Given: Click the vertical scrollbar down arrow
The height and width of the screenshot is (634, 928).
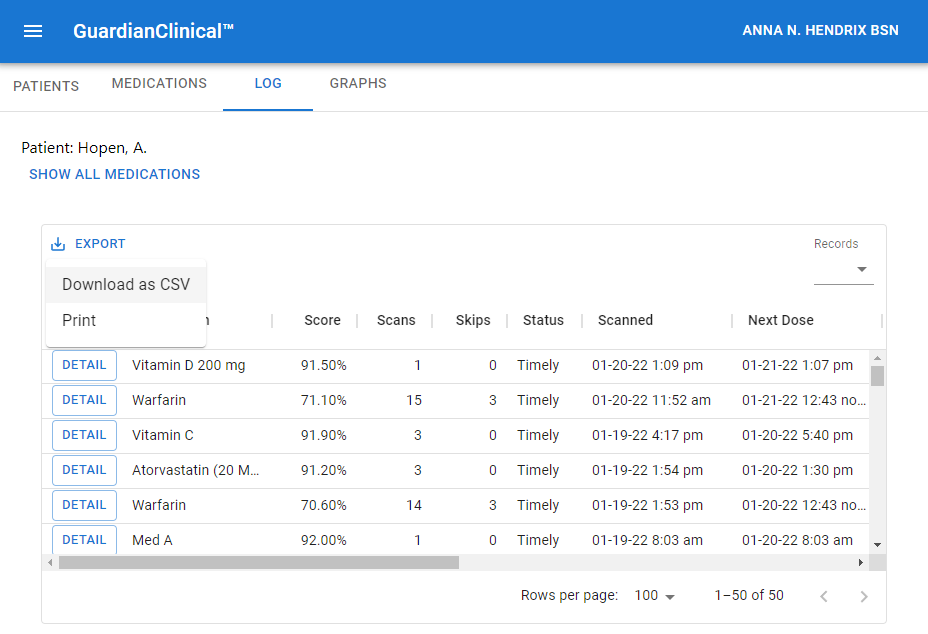Looking at the screenshot, I should pyautogui.click(x=877, y=544).
